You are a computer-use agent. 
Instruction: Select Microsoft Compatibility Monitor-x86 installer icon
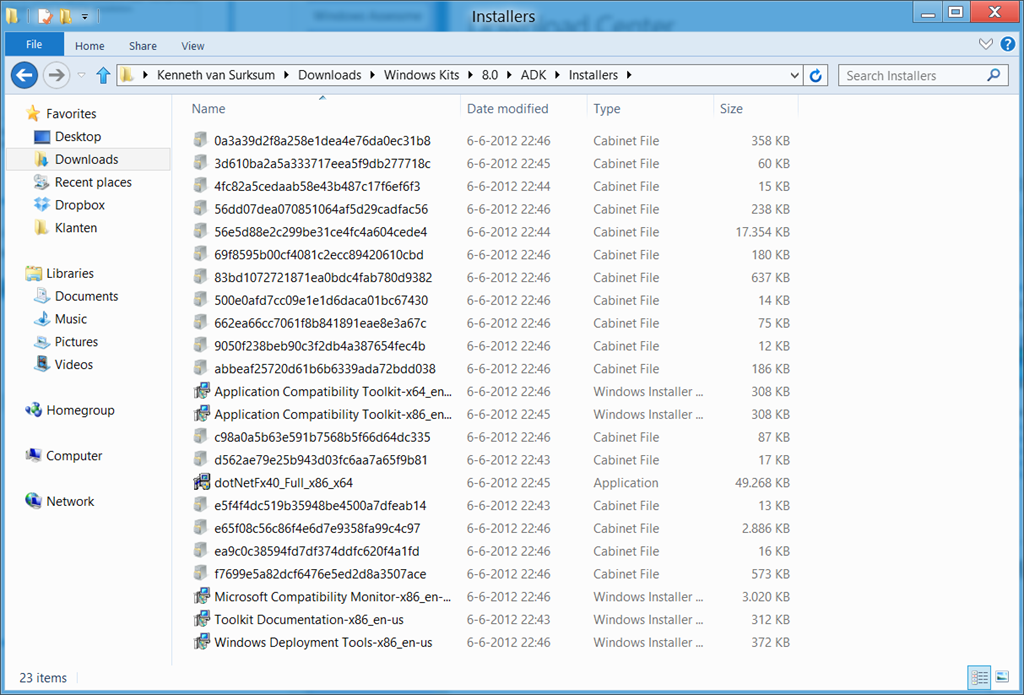201,596
